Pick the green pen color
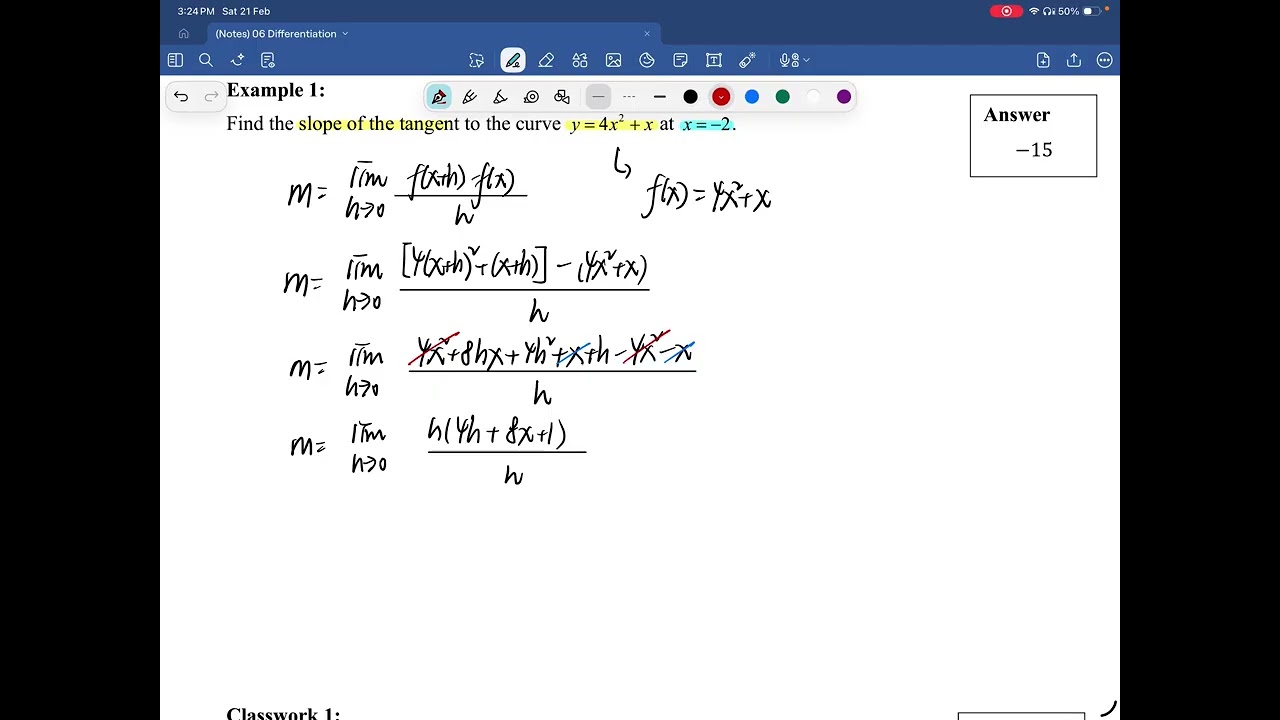The height and width of the screenshot is (720, 1280). click(x=783, y=97)
